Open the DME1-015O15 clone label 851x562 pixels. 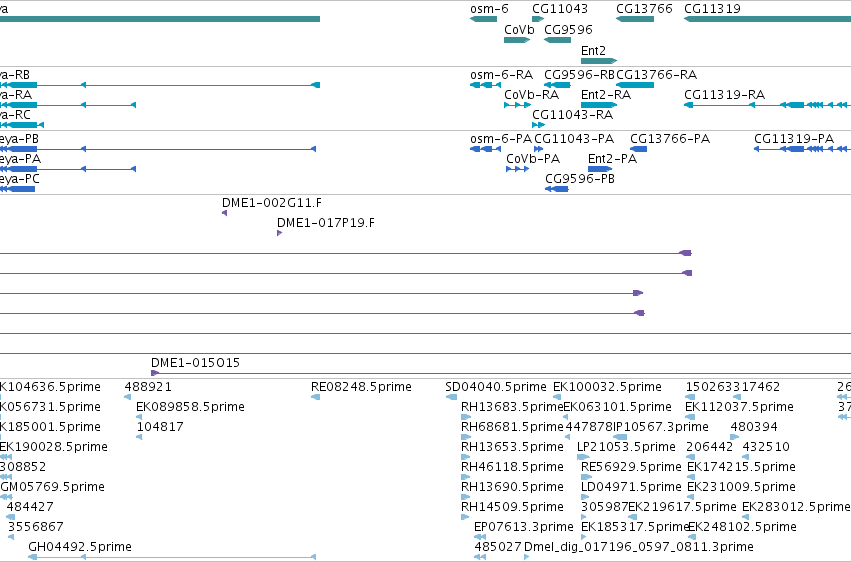pos(195,363)
